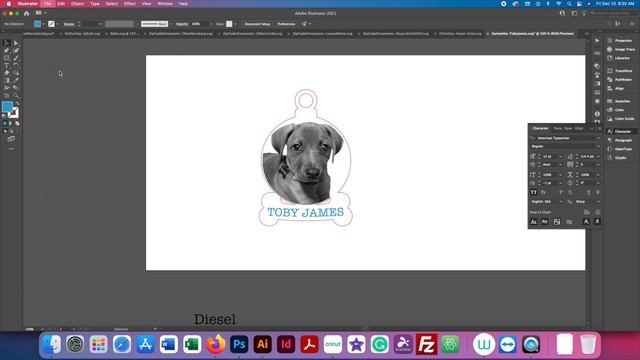
Task: Open fill color dropdown in control bar
Action: tap(43, 24)
